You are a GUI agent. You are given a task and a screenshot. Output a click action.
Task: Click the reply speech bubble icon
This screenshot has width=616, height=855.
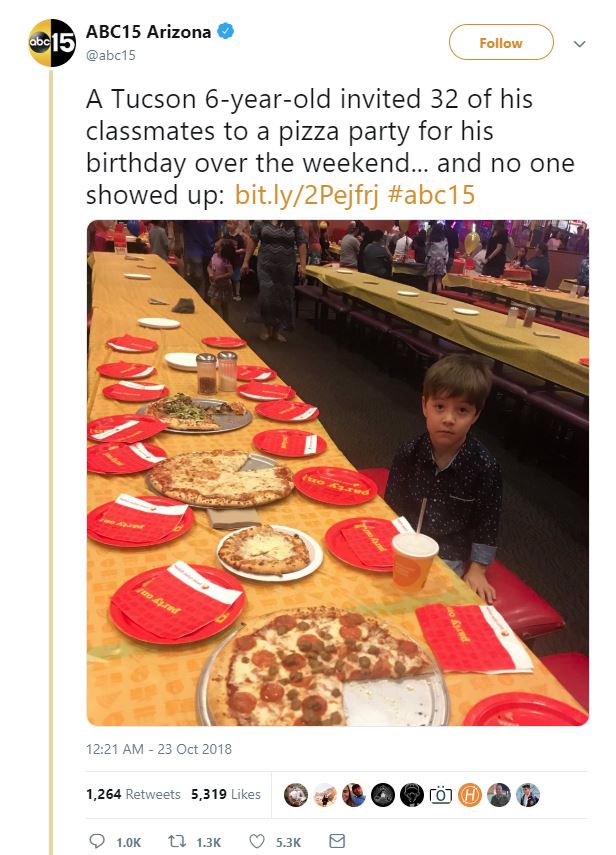pos(96,841)
